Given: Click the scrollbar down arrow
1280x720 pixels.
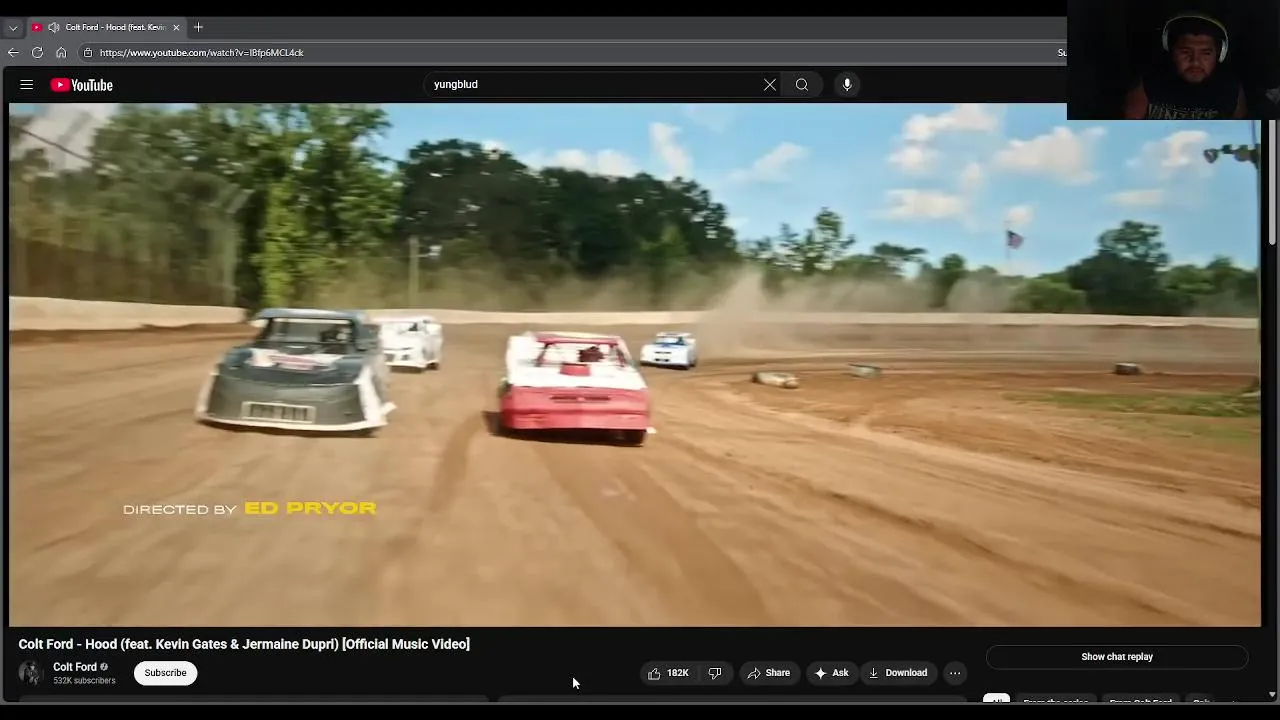Looking at the screenshot, I should click(x=1272, y=694).
